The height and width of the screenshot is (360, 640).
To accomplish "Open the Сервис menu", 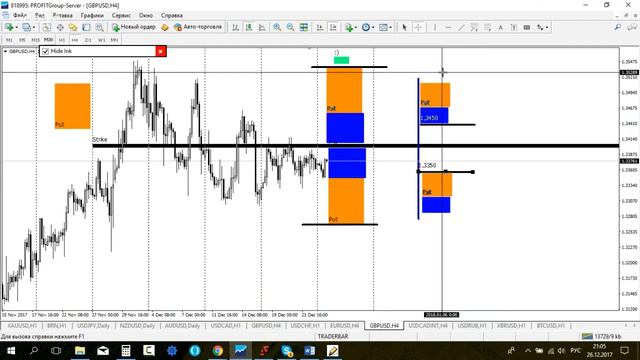I will pyautogui.click(x=121, y=15).
